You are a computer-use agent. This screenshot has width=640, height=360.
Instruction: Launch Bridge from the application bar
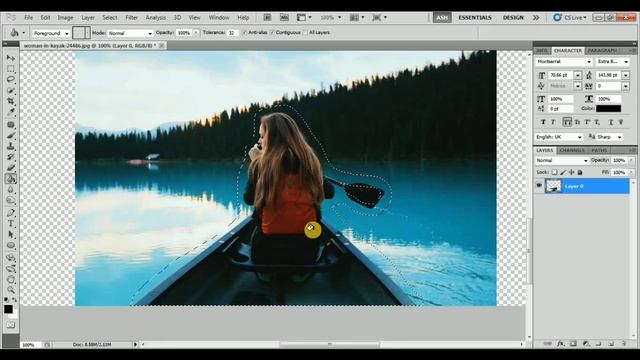click(x=267, y=18)
